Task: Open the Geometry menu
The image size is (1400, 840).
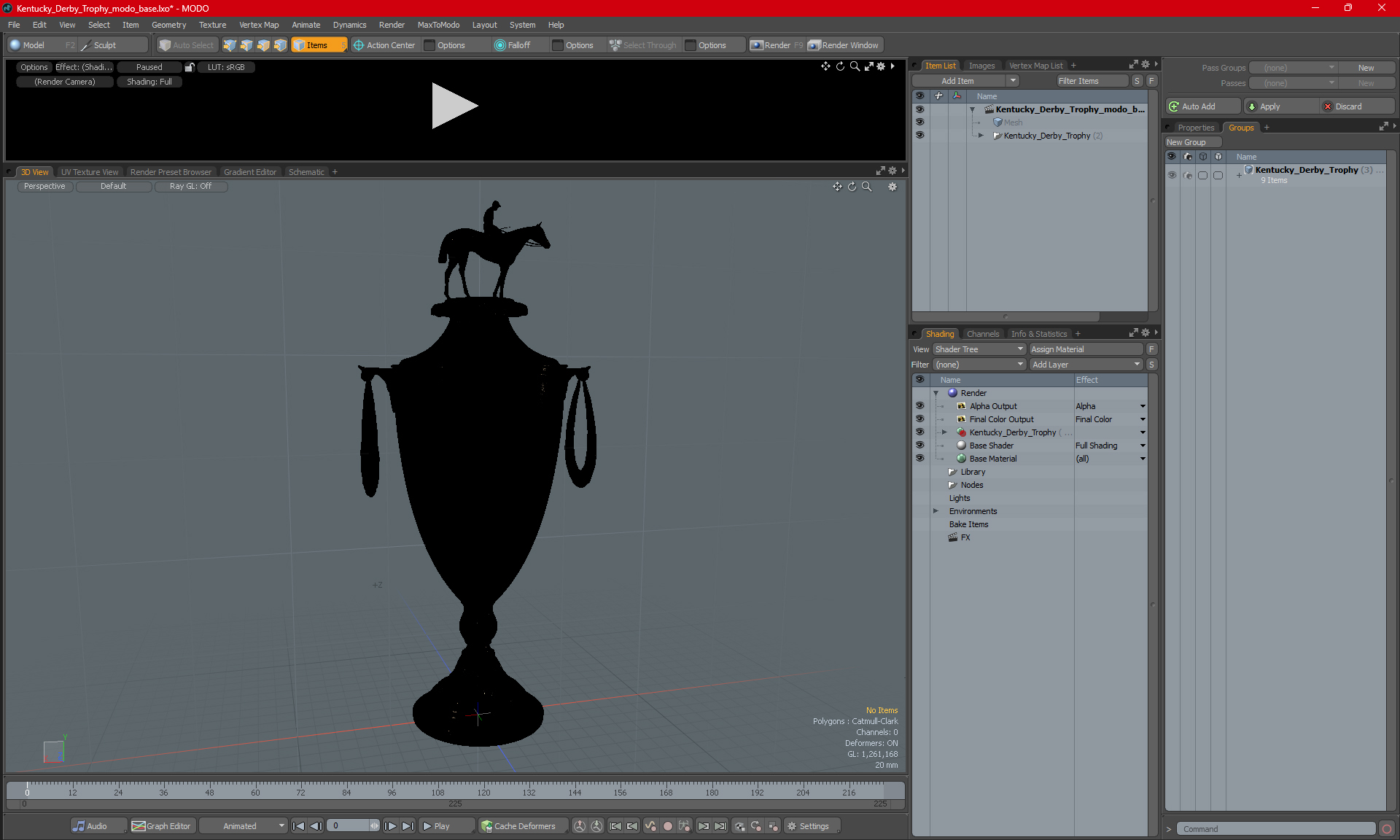Action: tap(168, 25)
